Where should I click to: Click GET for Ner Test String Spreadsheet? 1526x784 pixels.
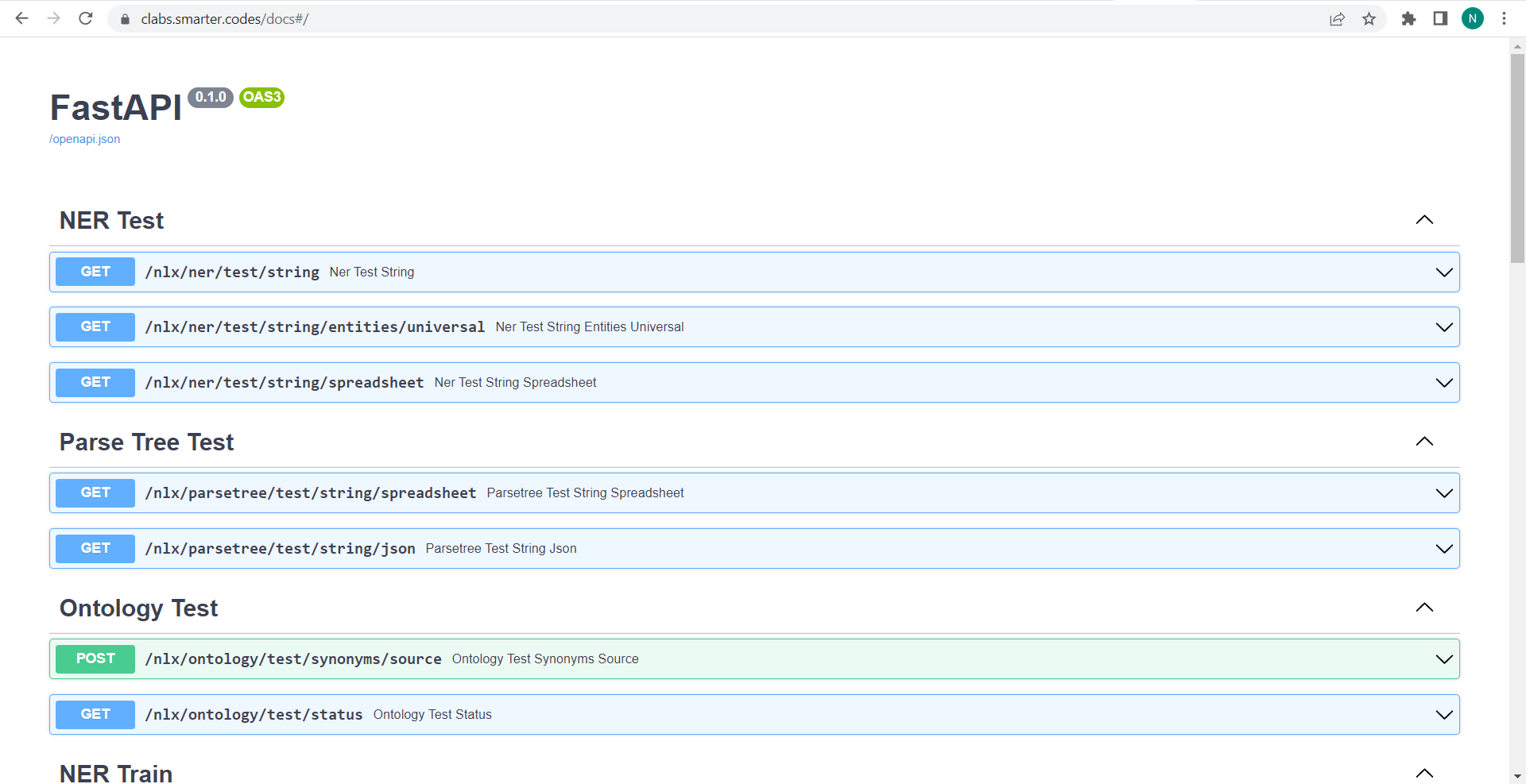95,382
